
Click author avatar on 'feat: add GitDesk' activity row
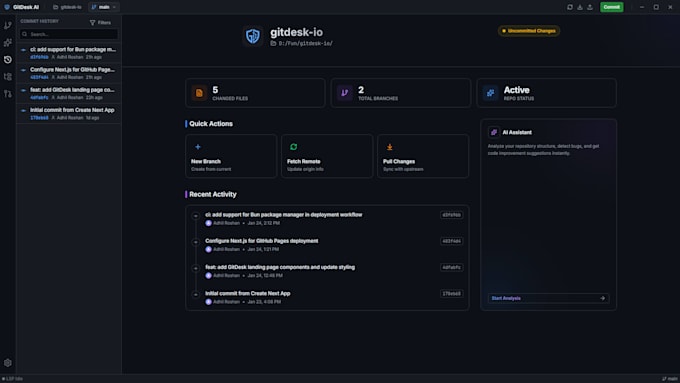209,275
